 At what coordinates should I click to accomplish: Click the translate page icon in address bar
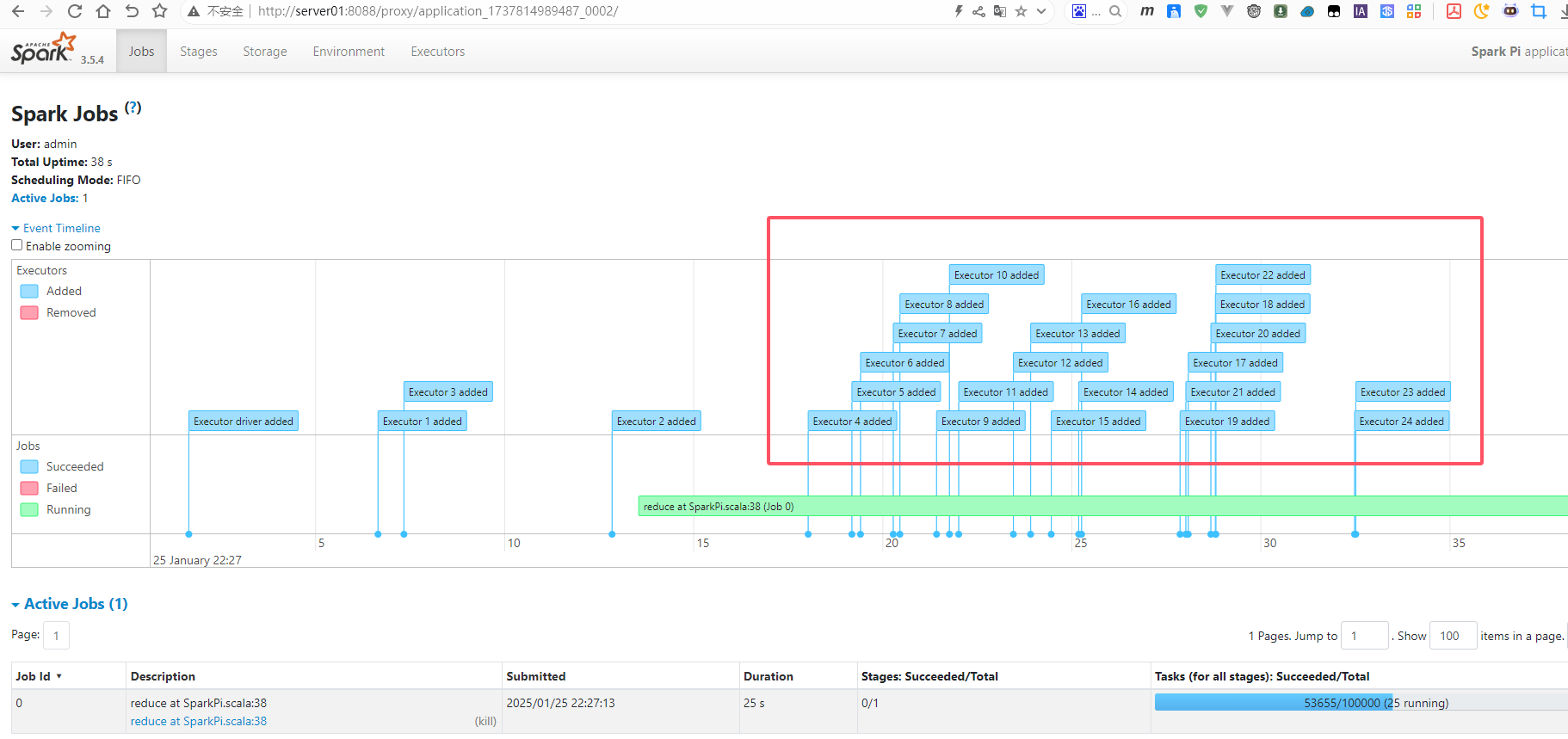pyautogui.click(x=1000, y=11)
